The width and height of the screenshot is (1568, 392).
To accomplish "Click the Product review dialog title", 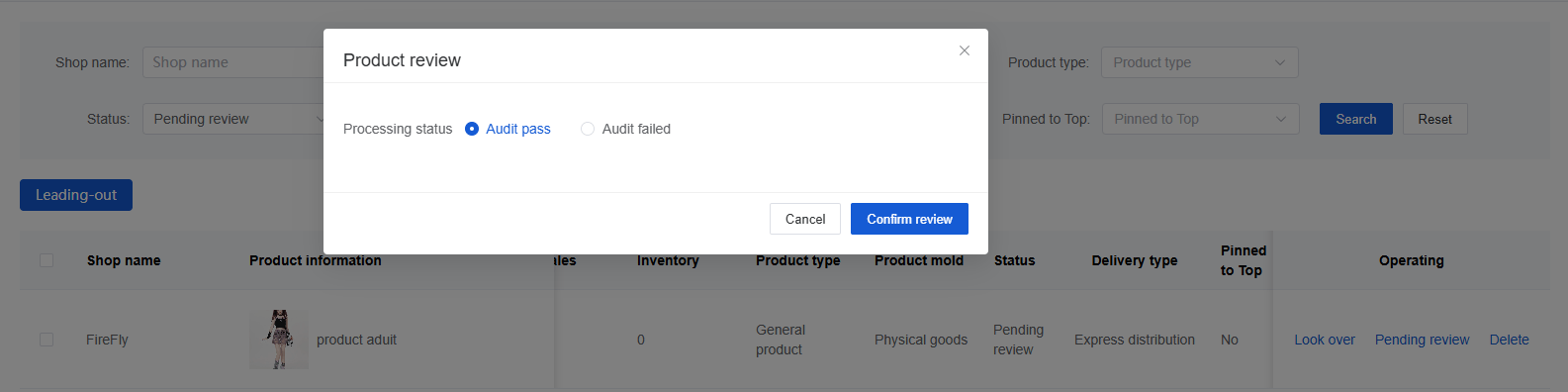I will point(402,60).
